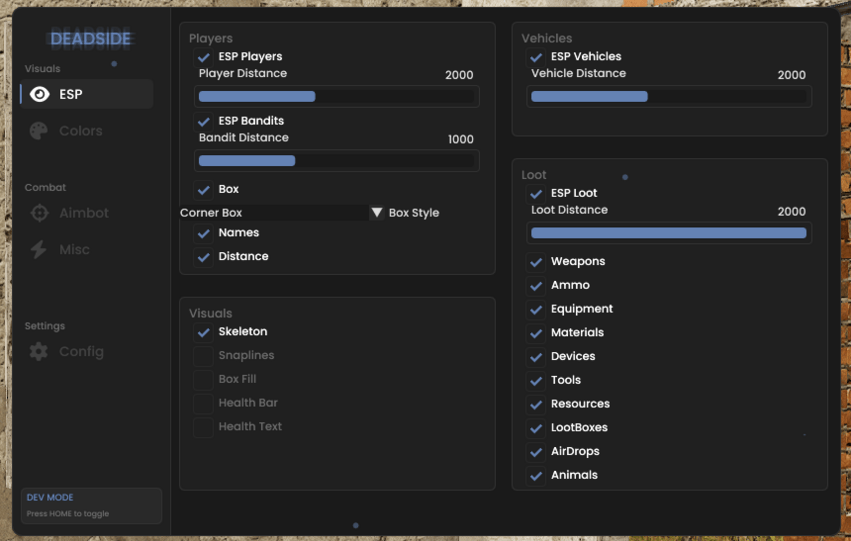Switch to the Aimbot tab

click(84, 213)
